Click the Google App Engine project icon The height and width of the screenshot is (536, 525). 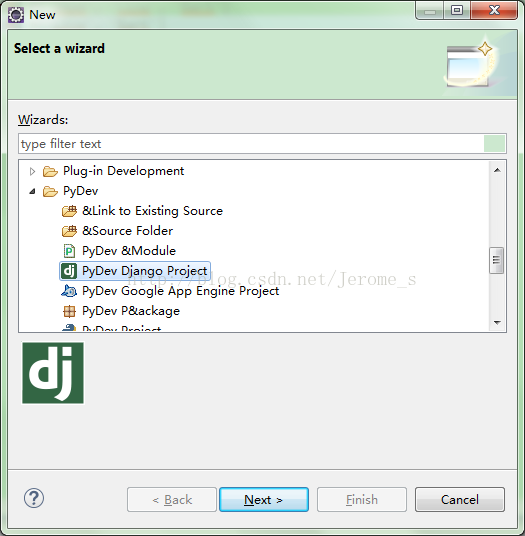coord(69,291)
